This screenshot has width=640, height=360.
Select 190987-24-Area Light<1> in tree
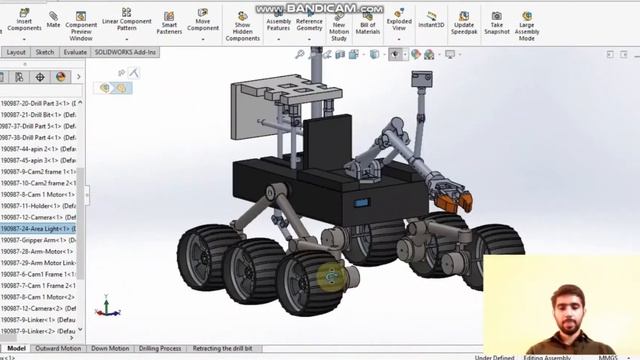pyautogui.click(x=38, y=229)
